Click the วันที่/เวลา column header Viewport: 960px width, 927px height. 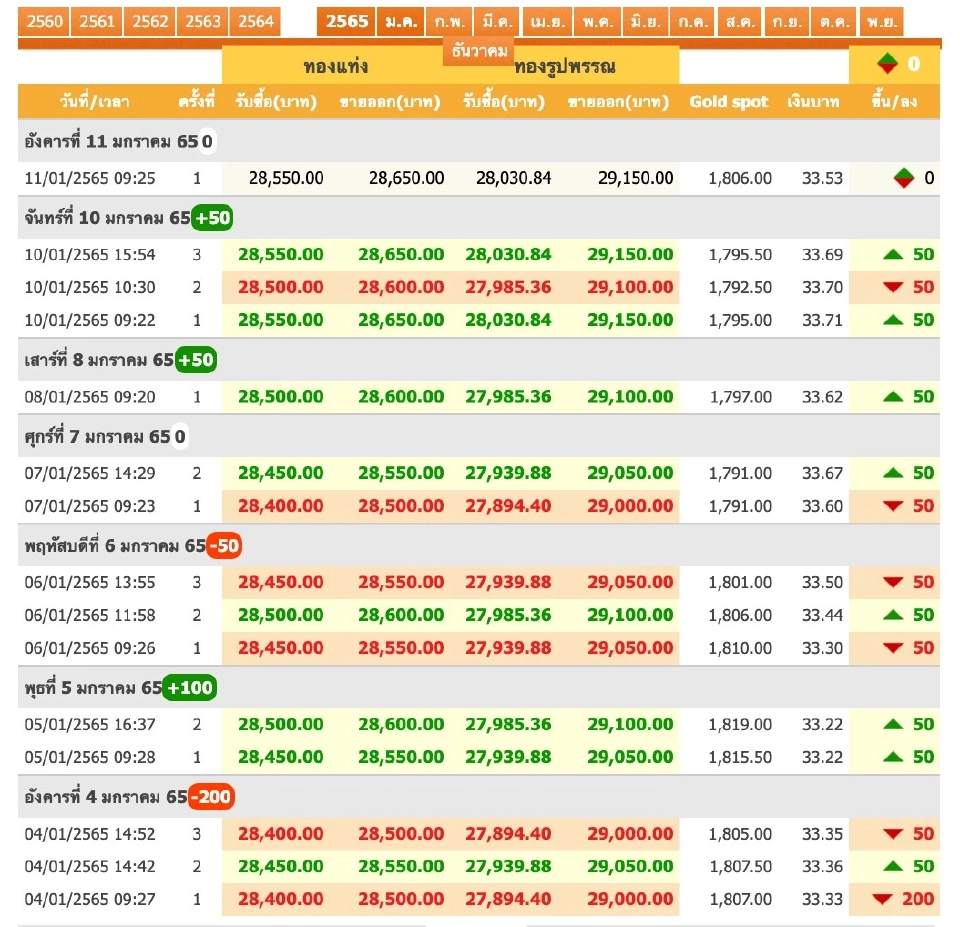pyautogui.click(x=93, y=101)
